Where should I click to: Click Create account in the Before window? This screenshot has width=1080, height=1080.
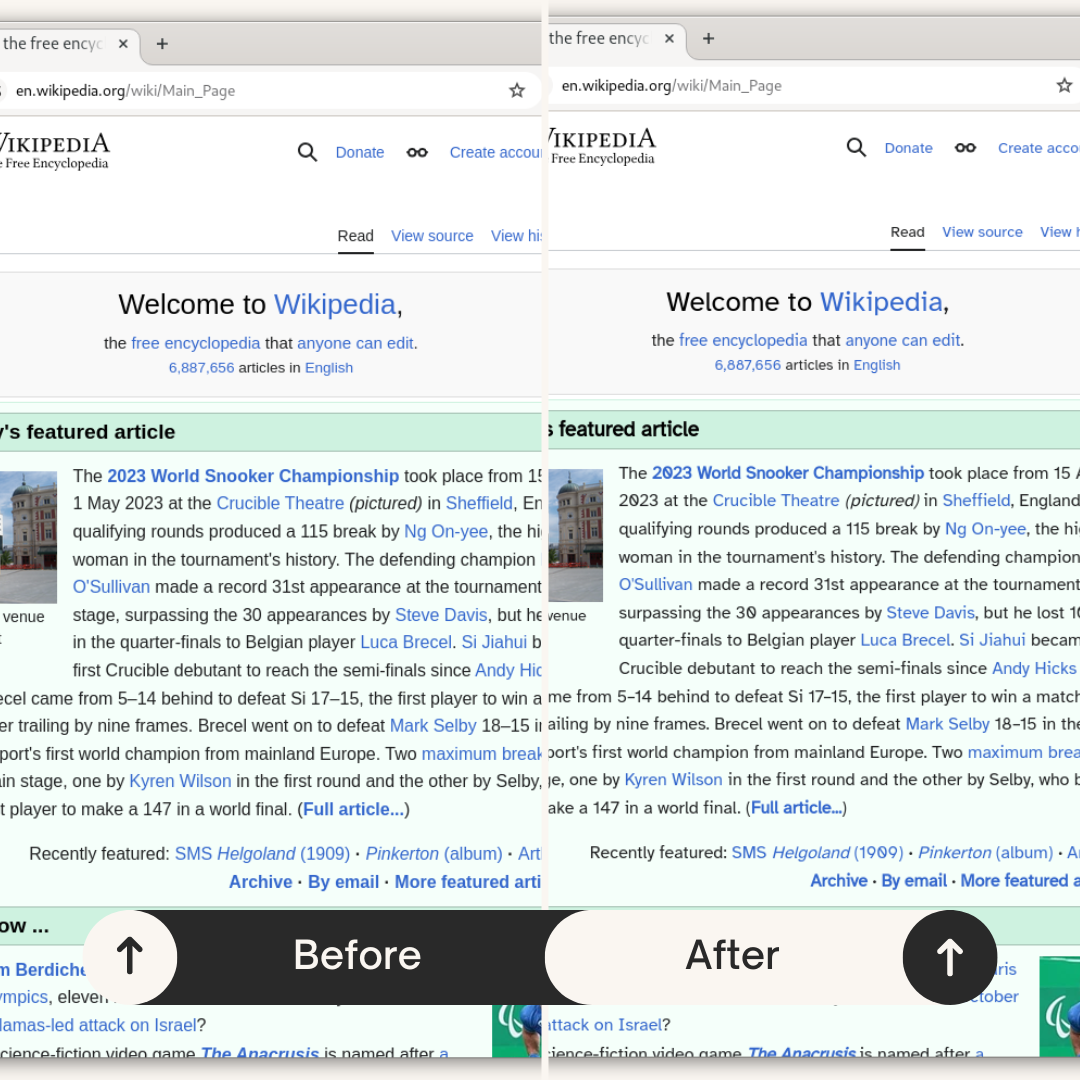click(x=495, y=152)
